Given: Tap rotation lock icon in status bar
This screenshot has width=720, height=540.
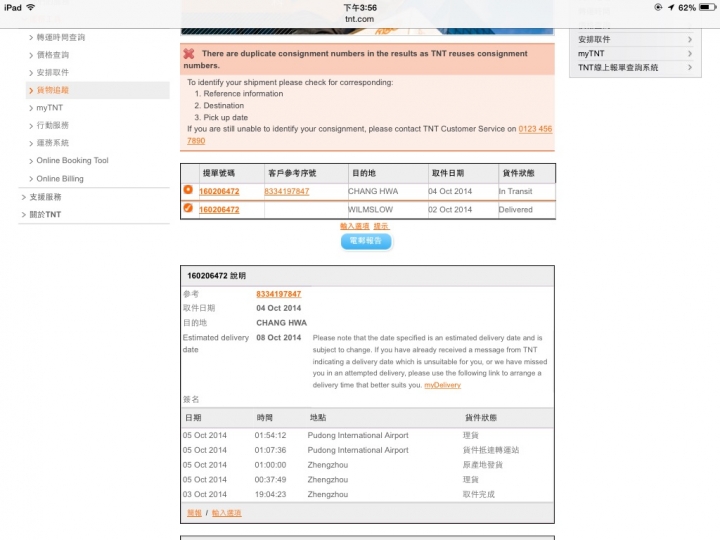Looking at the screenshot, I should pos(658,7).
